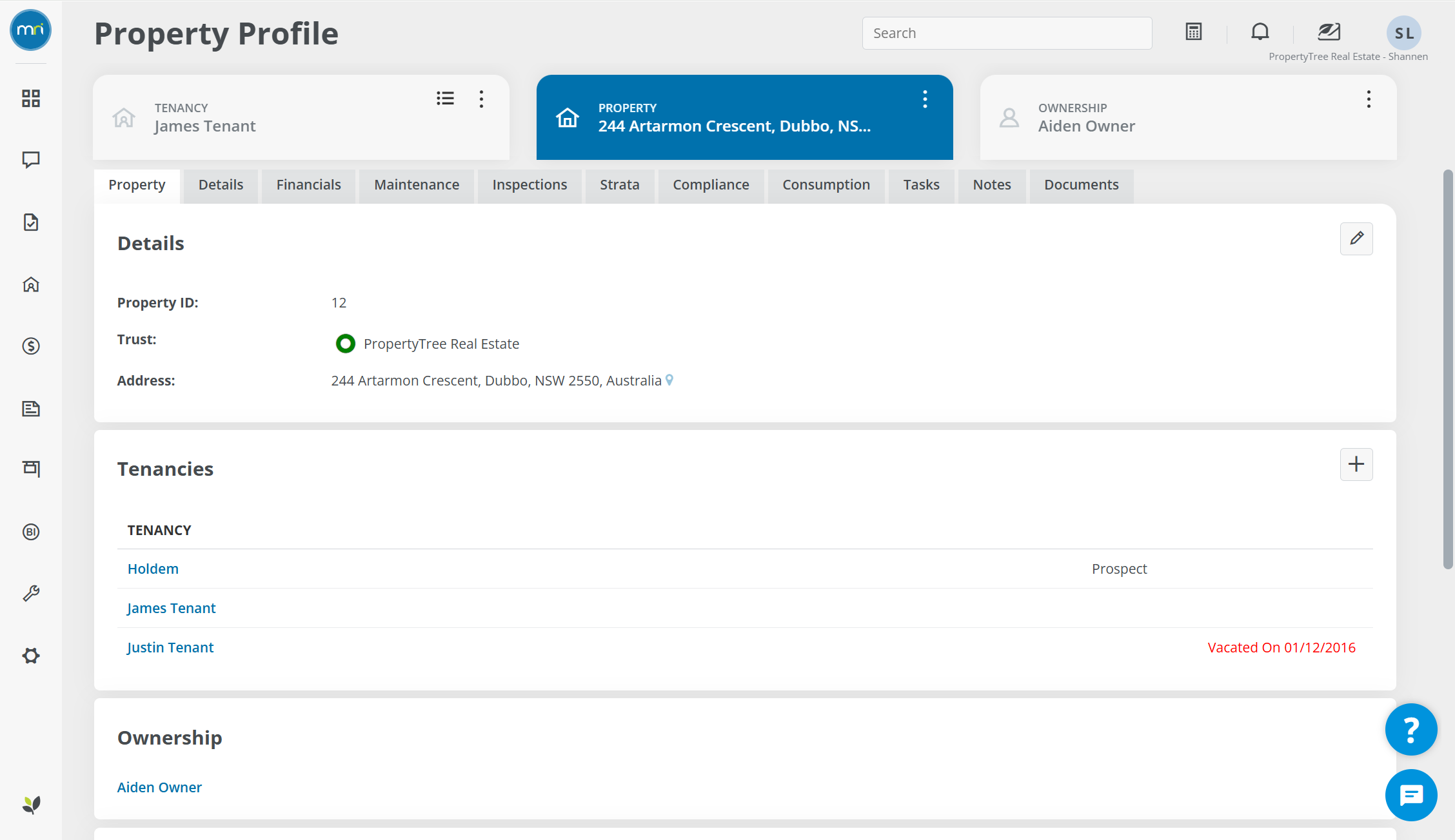Image resolution: width=1455 pixels, height=840 pixels.
Task: Switch to the Documents tab
Action: (1082, 185)
